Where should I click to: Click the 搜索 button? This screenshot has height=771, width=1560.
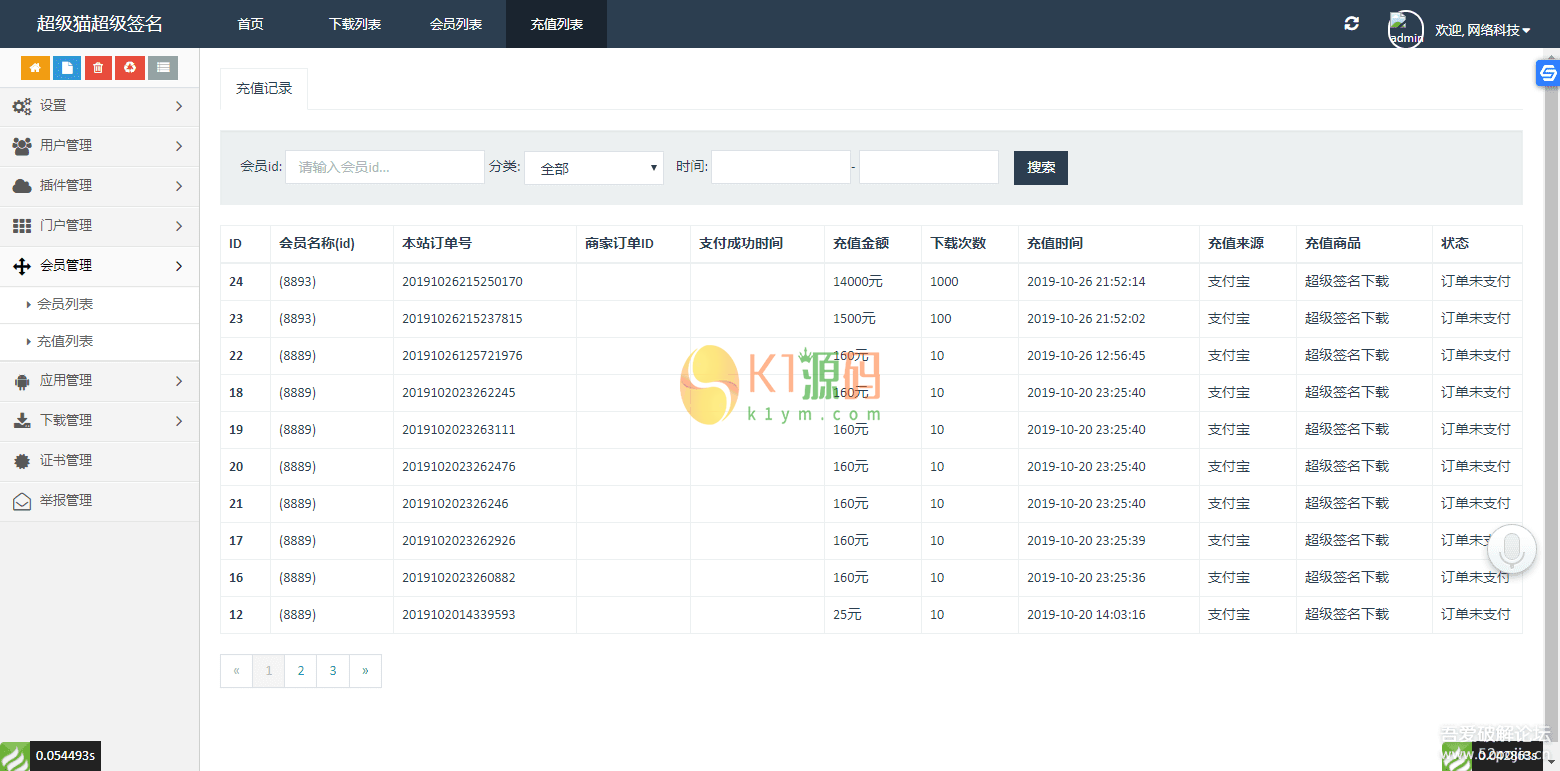(1040, 167)
